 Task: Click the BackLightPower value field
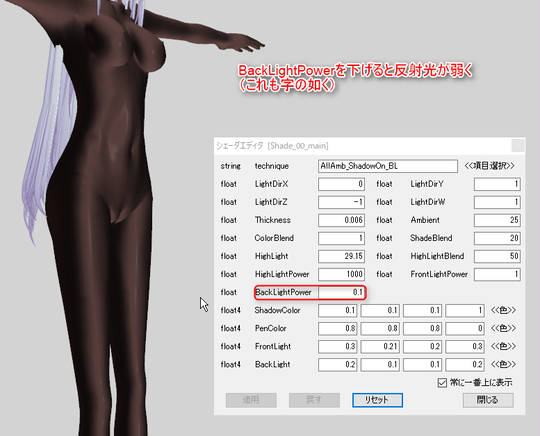click(x=341, y=292)
